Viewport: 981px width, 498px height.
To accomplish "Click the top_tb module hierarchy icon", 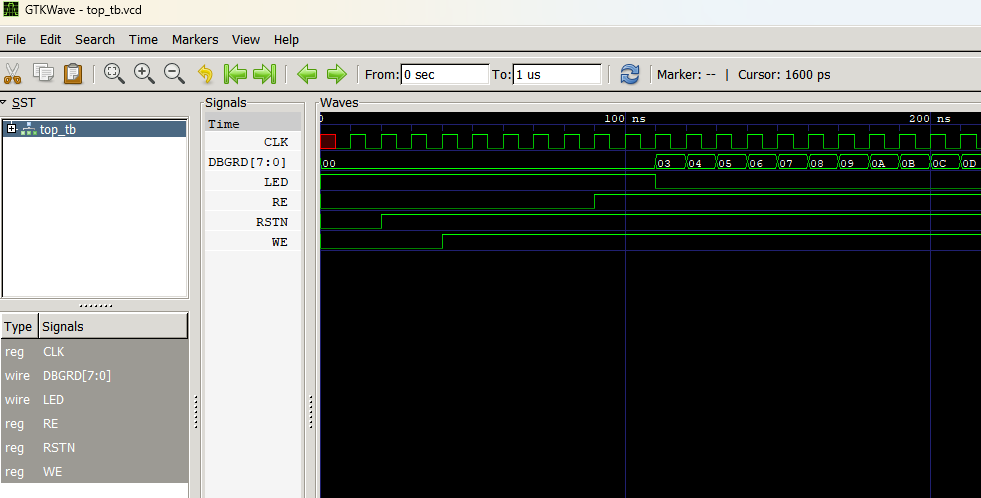I will [29, 129].
